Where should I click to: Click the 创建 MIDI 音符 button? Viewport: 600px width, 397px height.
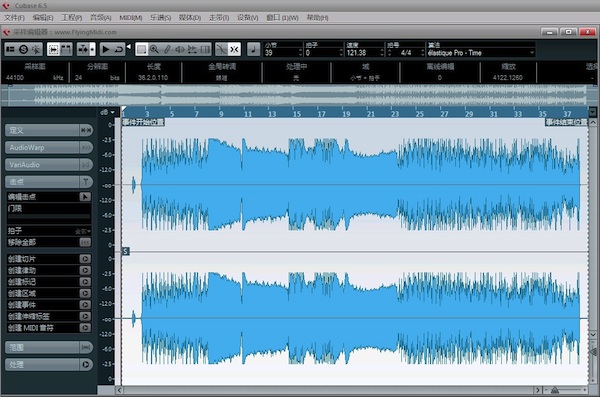85,328
